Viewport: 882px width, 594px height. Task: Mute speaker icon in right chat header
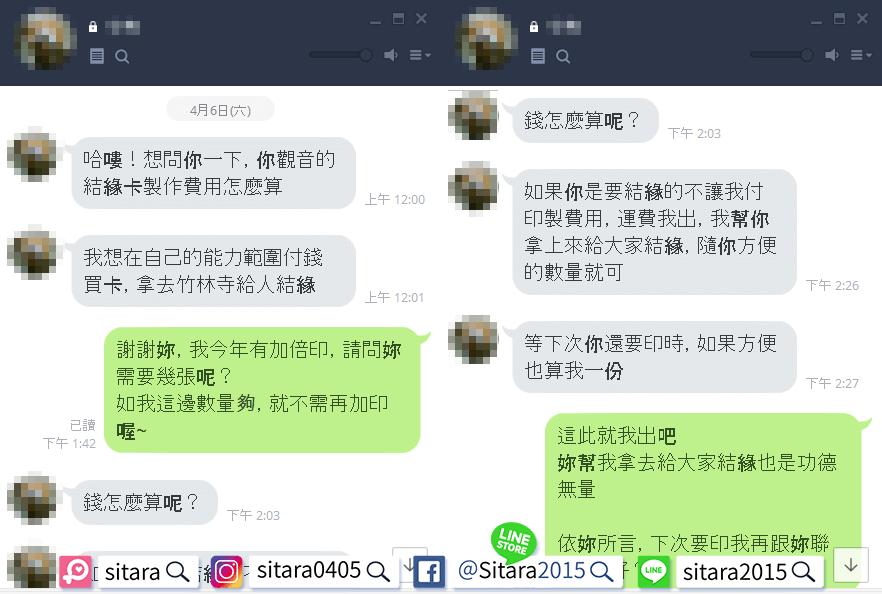(x=832, y=55)
